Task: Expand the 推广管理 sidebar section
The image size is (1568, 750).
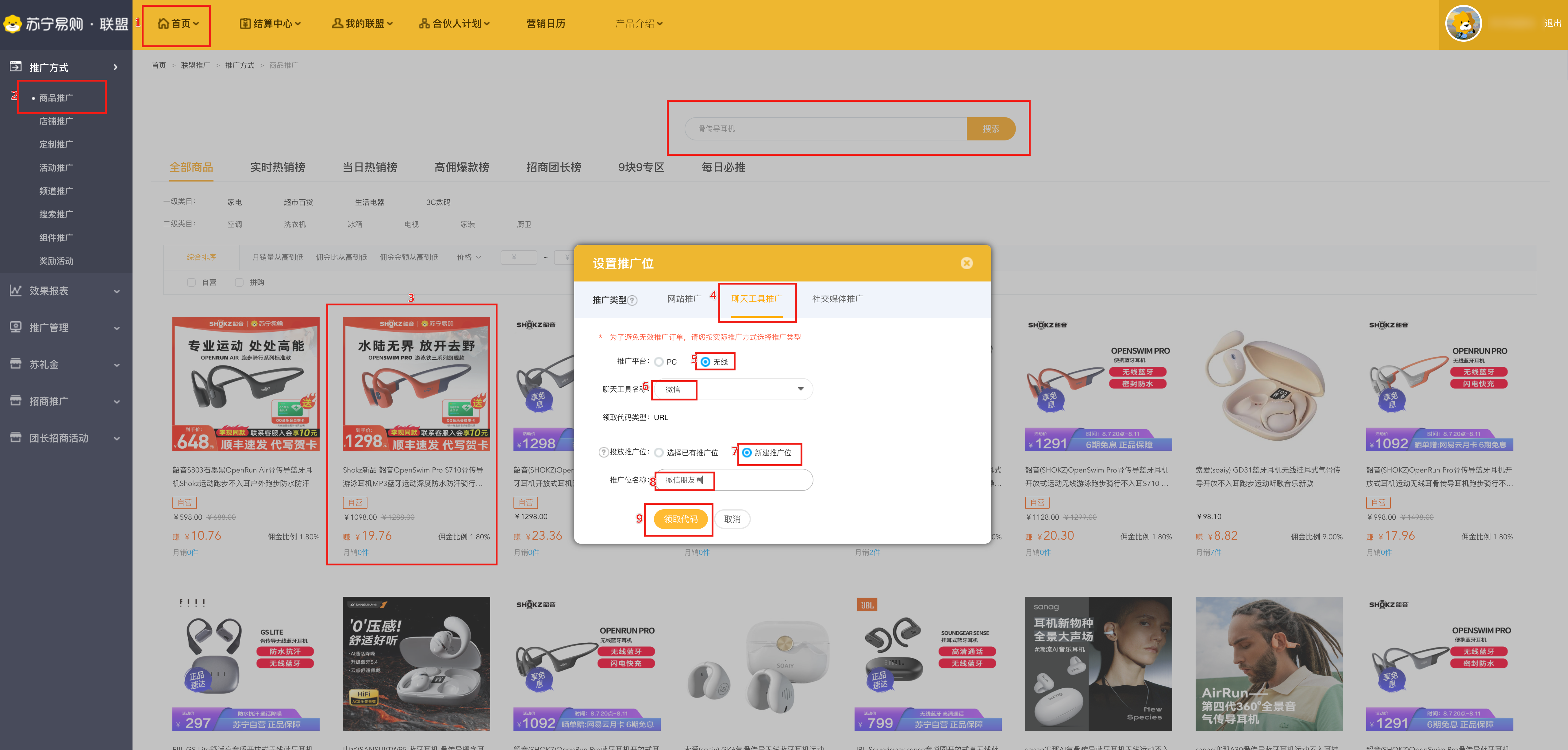Action: pos(117,328)
